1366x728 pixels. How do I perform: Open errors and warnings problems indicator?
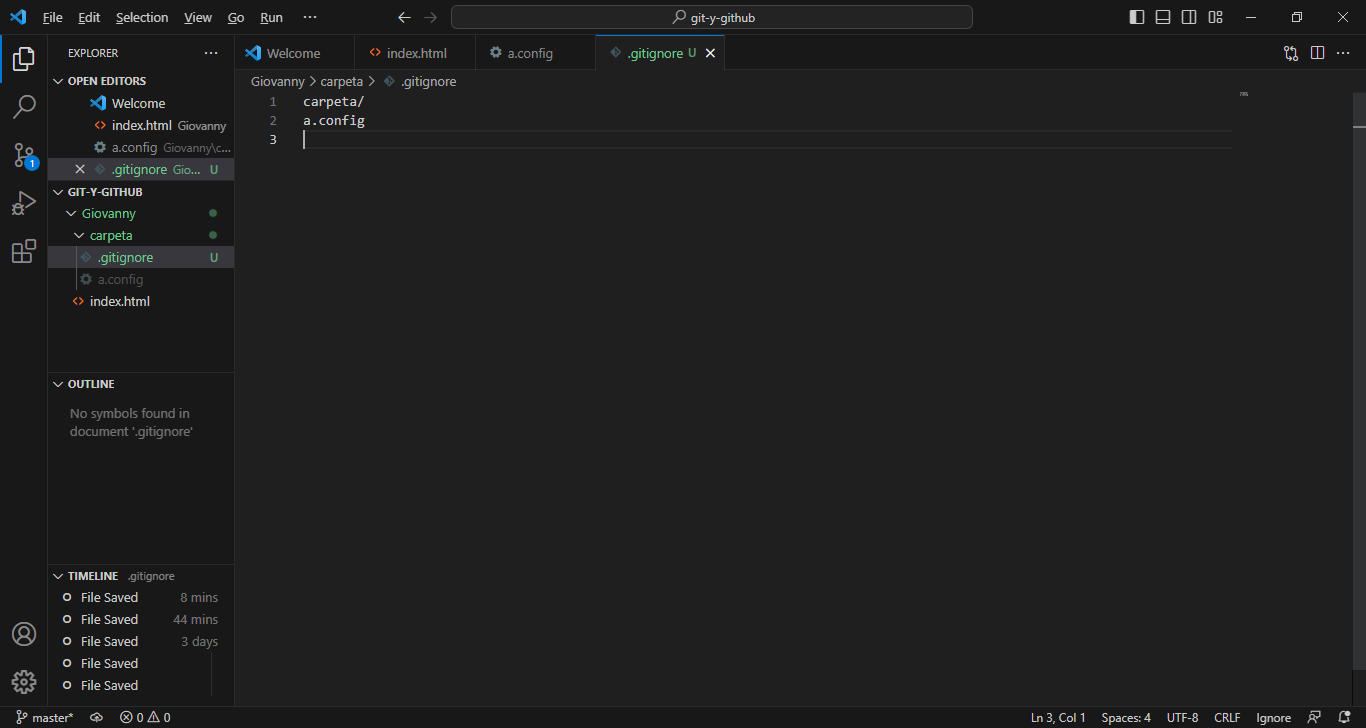[x=145, y=717]
